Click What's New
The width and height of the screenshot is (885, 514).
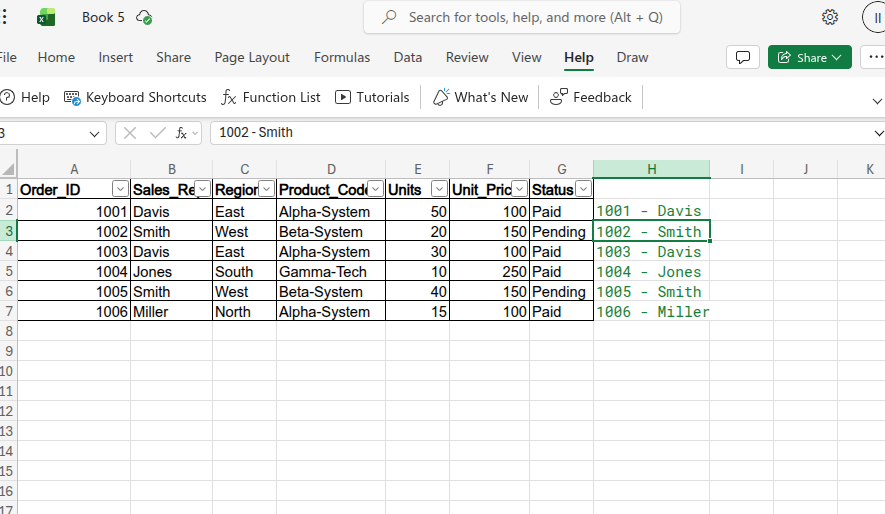tap(480, 98)
